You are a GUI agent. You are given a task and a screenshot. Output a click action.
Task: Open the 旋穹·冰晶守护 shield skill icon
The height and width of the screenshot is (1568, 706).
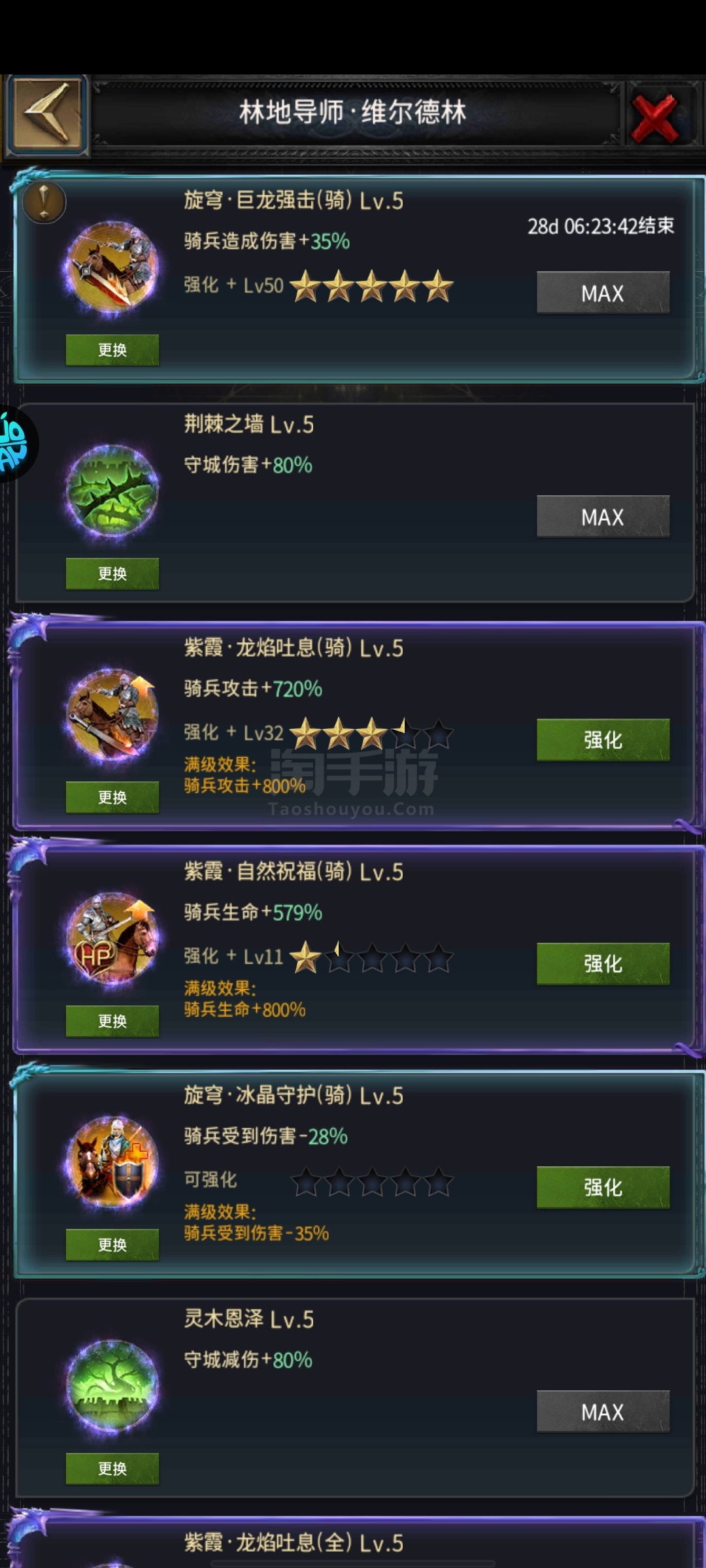tap(112, 1163)
